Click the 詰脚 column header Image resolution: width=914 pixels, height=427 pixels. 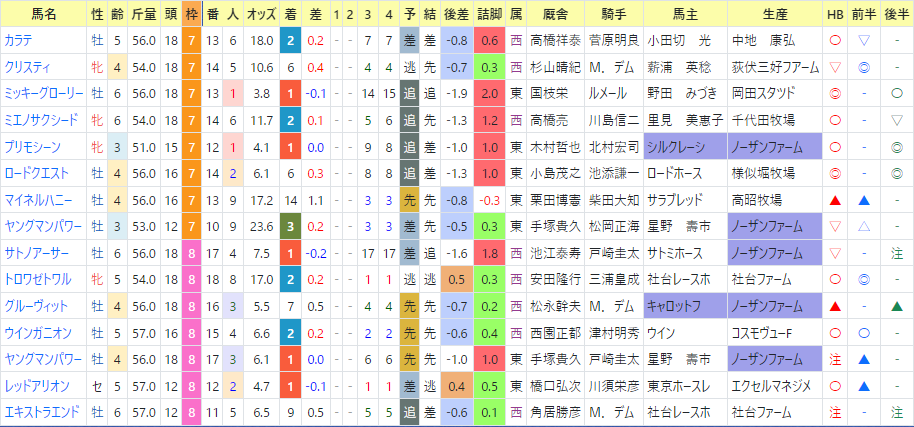(490, 14)
